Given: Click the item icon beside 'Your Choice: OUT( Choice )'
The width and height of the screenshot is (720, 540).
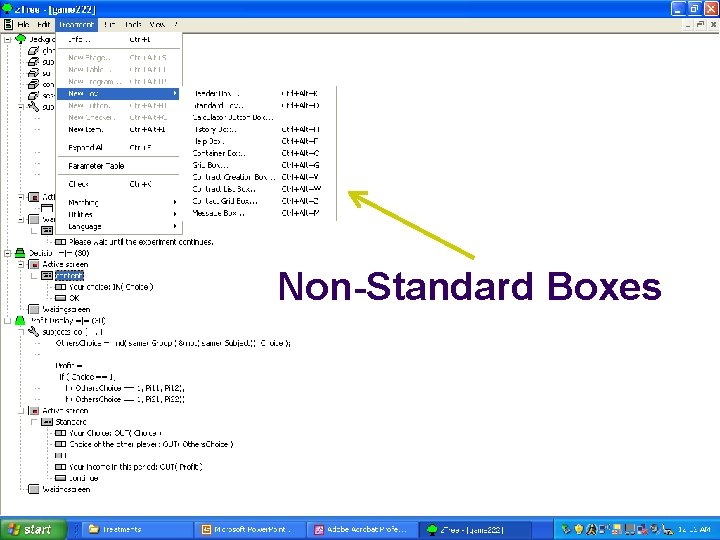Looking at the screenshot, I should pyautogui.click(x=60, y=433).
